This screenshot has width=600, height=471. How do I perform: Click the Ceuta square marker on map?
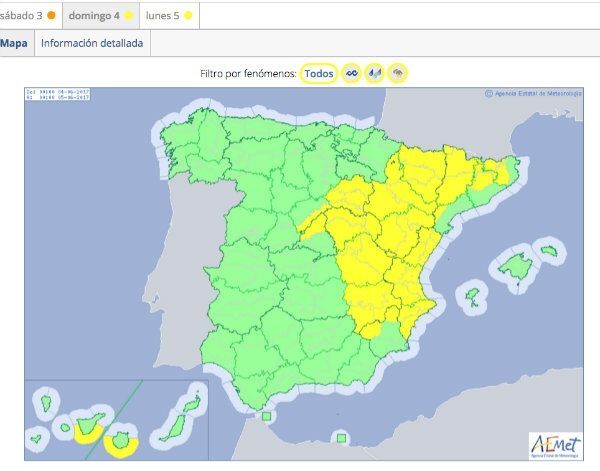[x=267, y=417]
